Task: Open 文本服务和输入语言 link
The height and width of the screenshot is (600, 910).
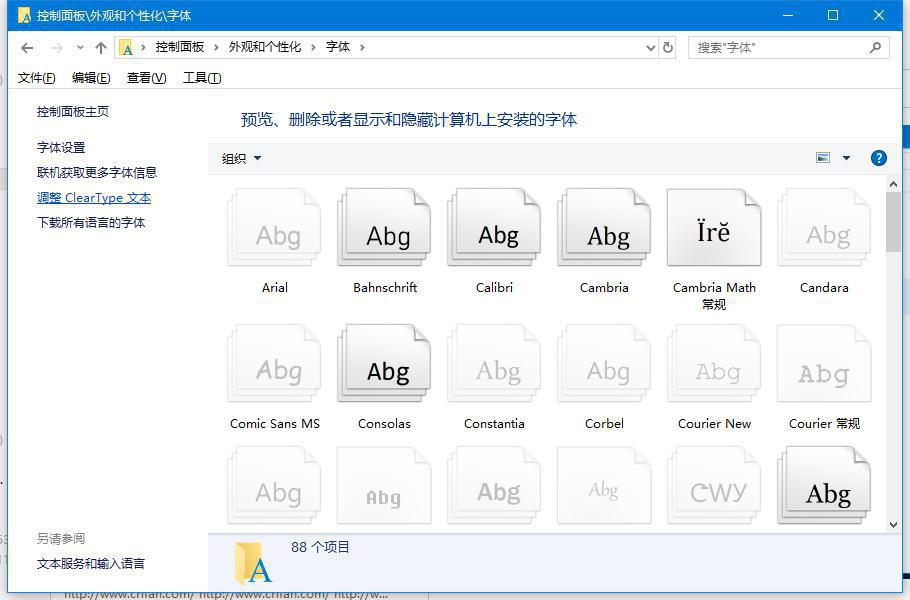Action: point(91,563)
